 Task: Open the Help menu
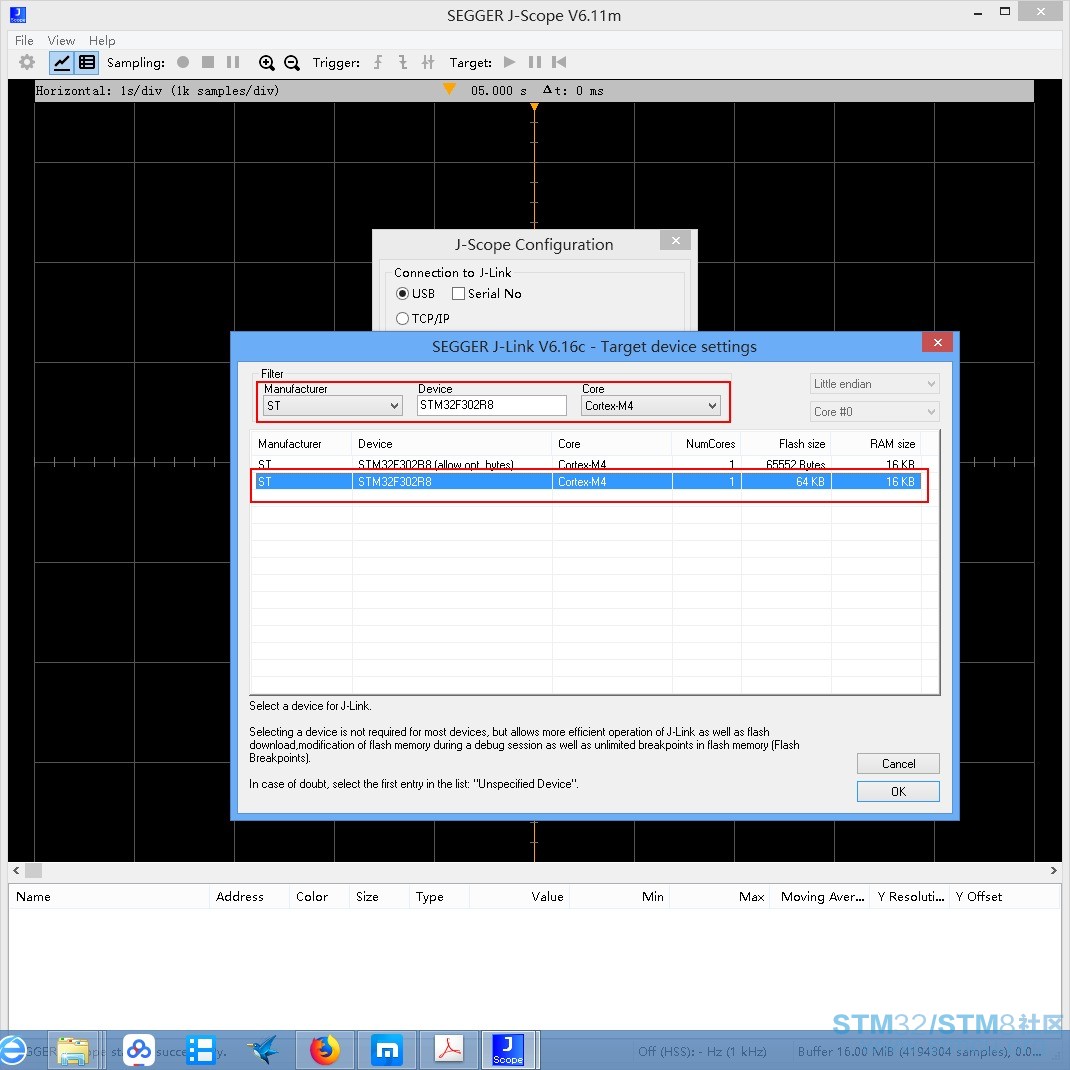coord(102,40)
